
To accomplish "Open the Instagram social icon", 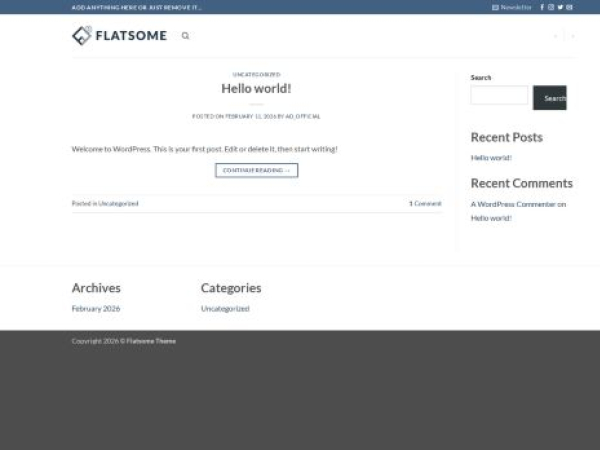I will tap(551, 7).
